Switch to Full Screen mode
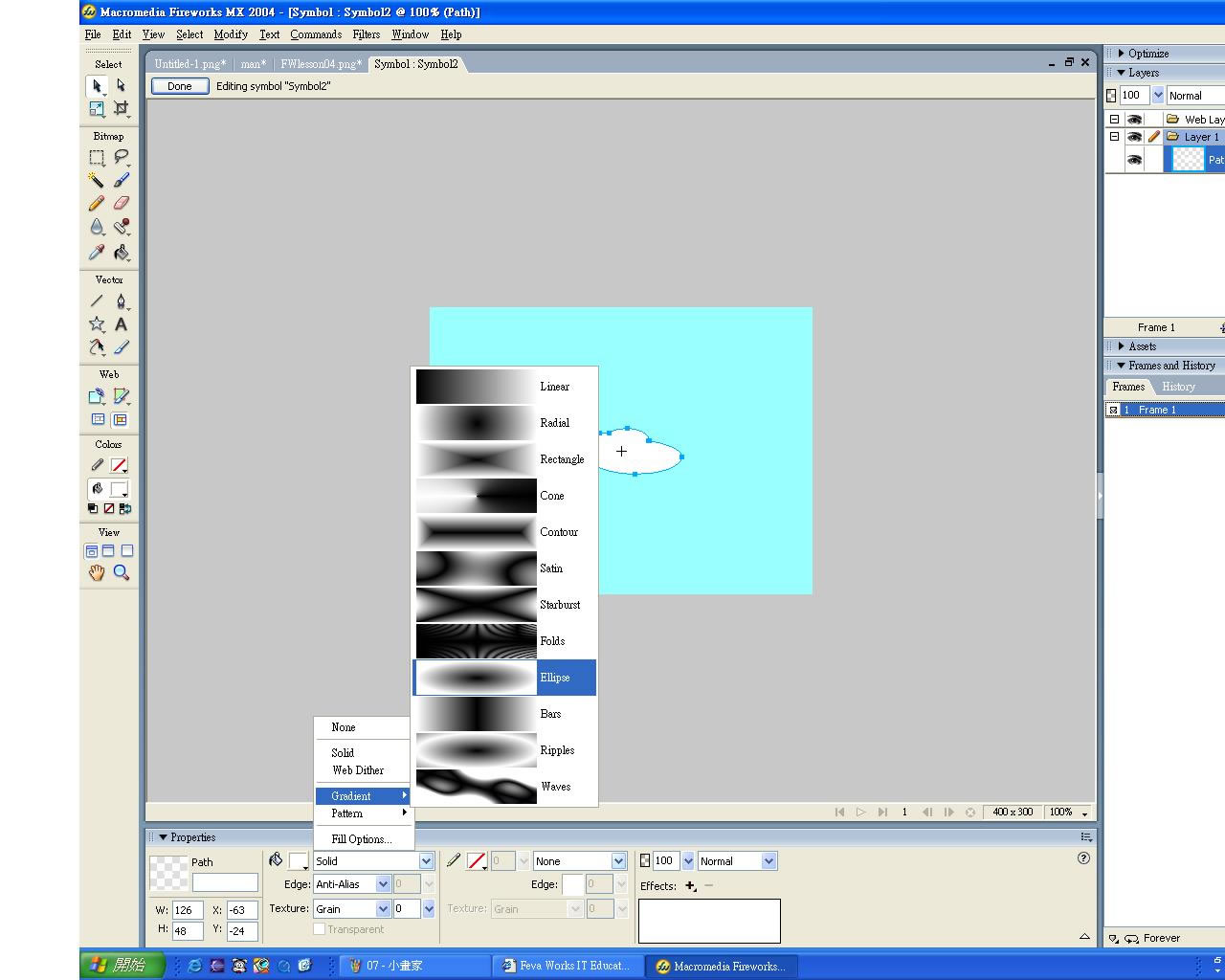The width and height of the screenshot is (1225, 980). tap(126, 551)
